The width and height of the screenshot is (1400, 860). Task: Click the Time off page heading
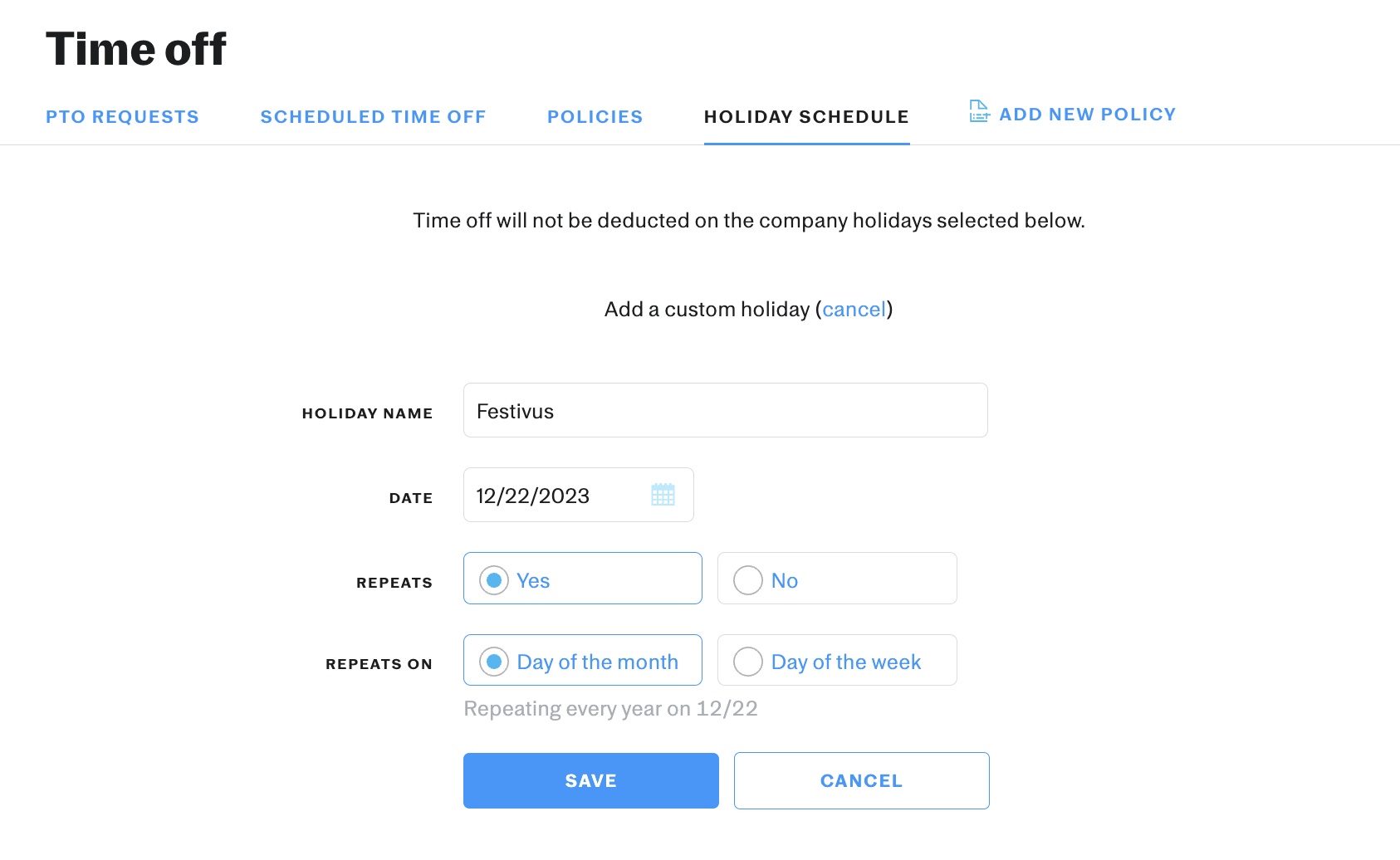click(x=136, y=49)
